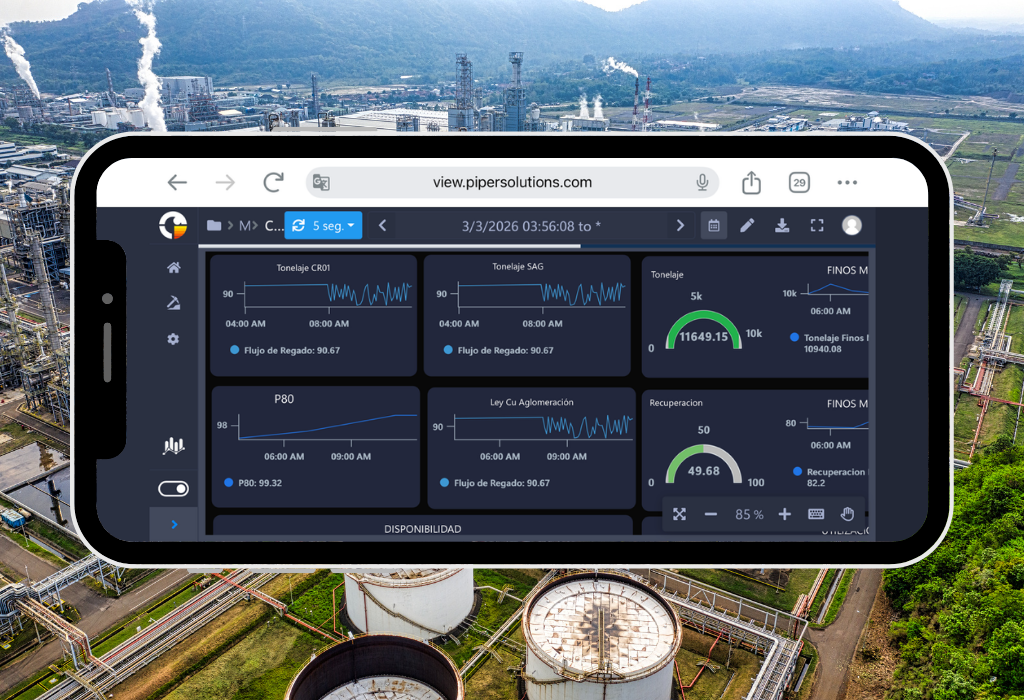Toggle the sidebar switch

(x=173, y=489)
